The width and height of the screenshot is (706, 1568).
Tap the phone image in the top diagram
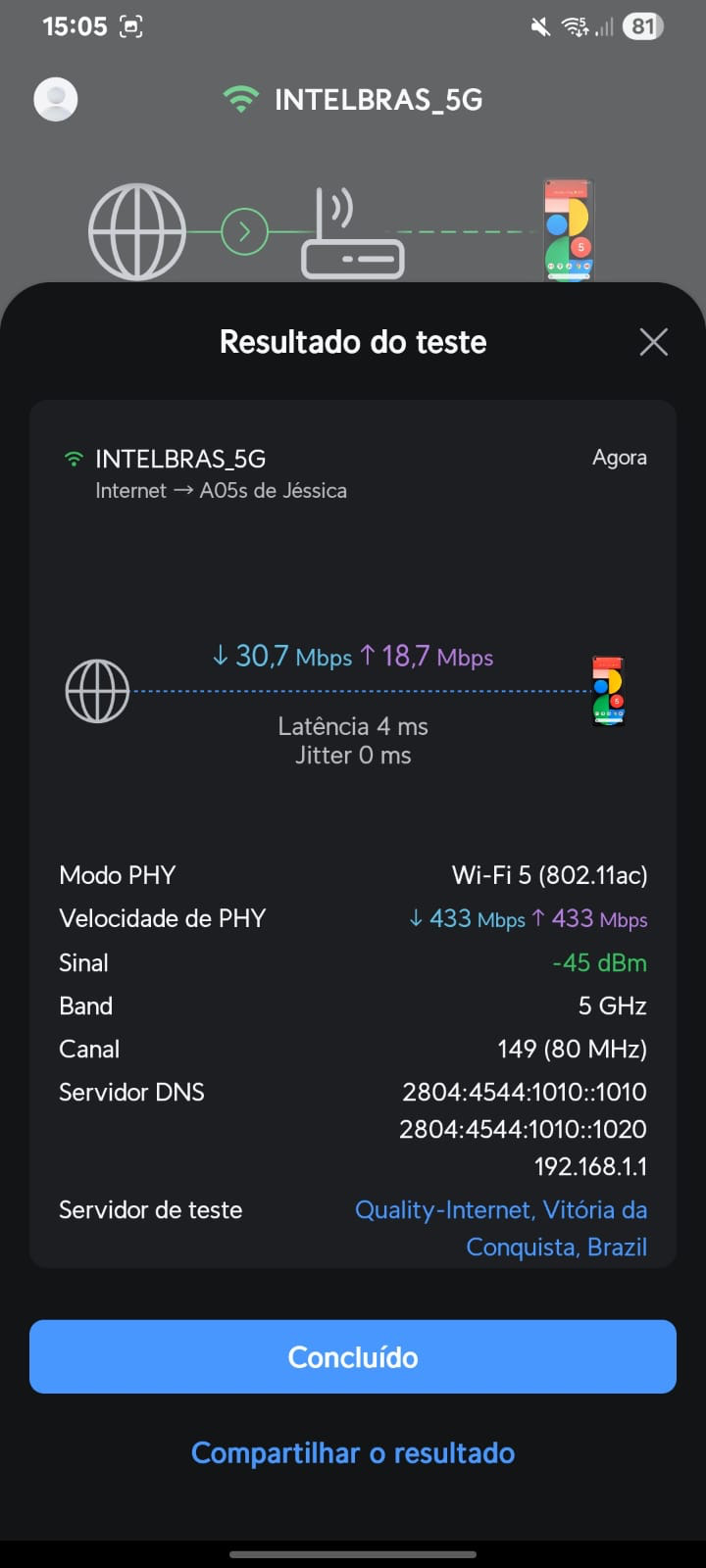click(568, 231)
